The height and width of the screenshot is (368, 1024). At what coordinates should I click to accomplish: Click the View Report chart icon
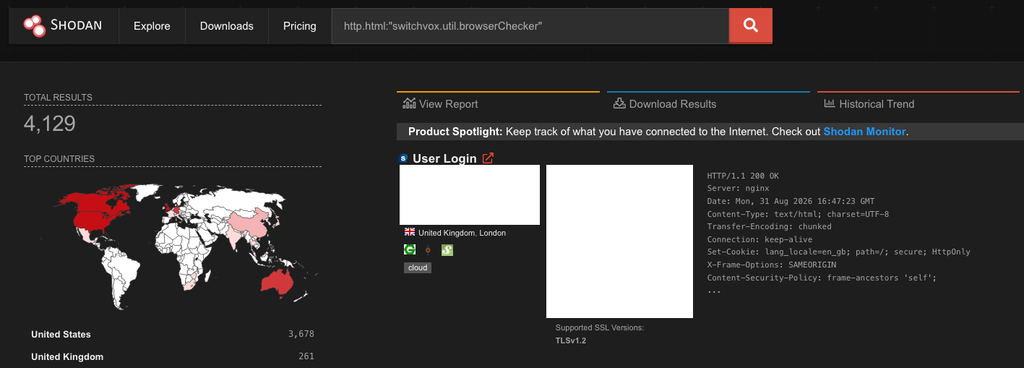pyautogui.click(x=409, y=104)
